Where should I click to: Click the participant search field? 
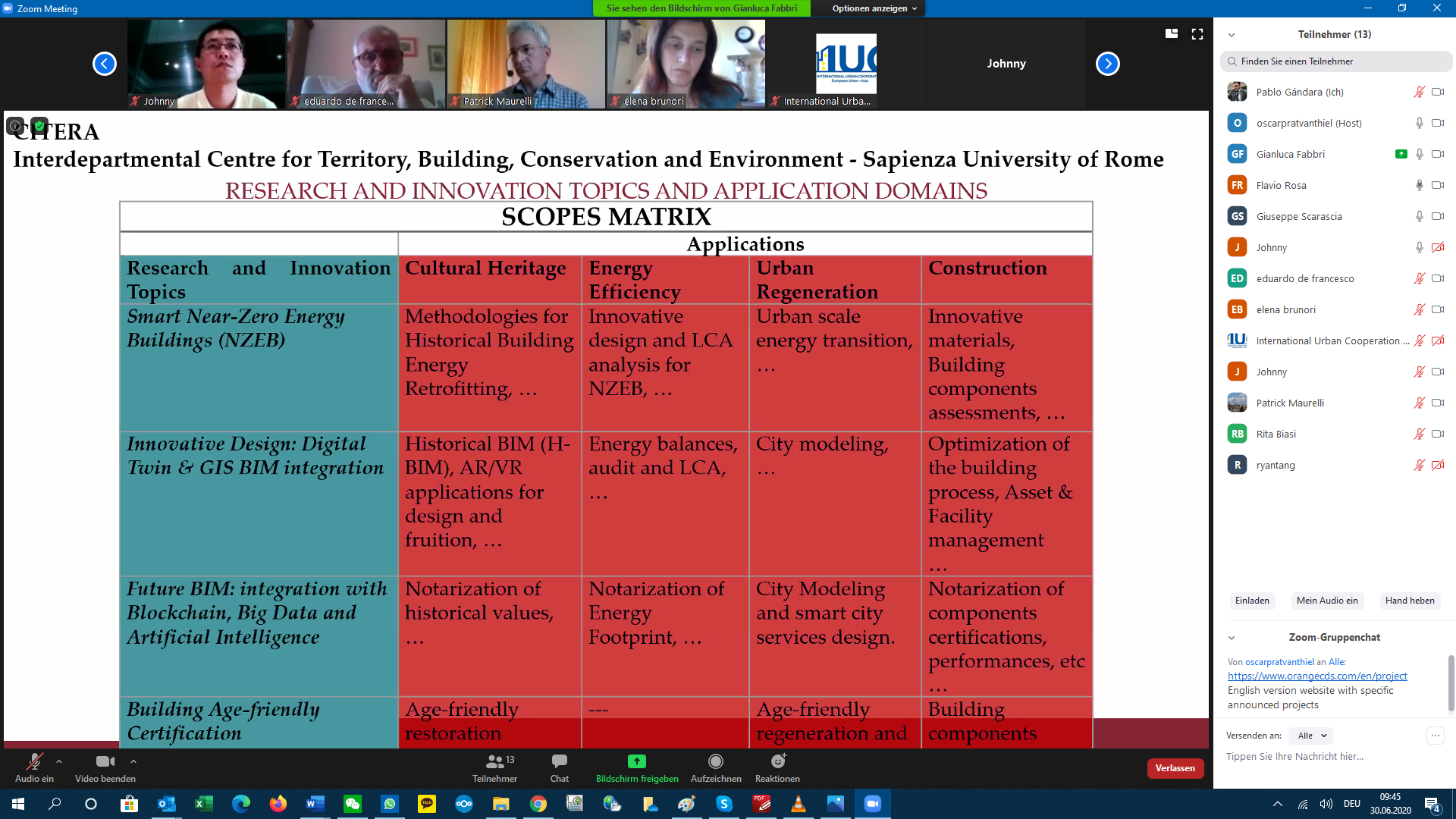click(x=1336, y=61)
